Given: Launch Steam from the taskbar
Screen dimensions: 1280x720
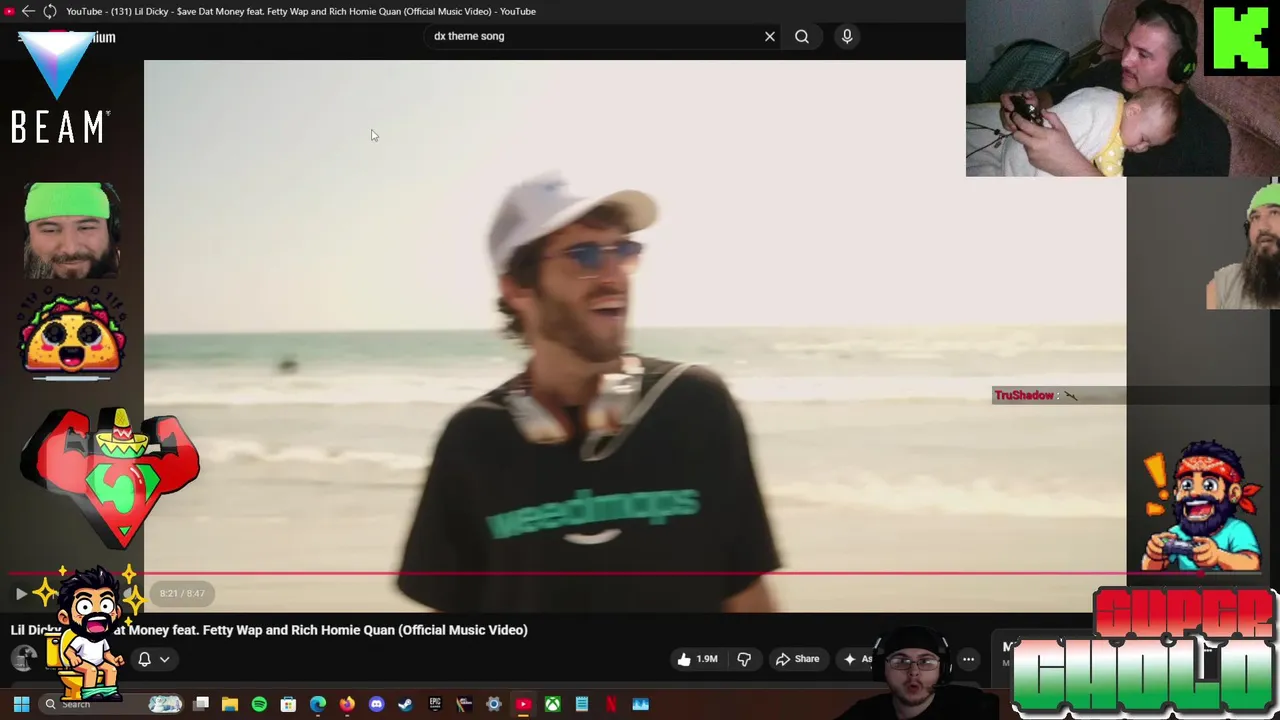Looking at the screenshot, I should (405, 705).
